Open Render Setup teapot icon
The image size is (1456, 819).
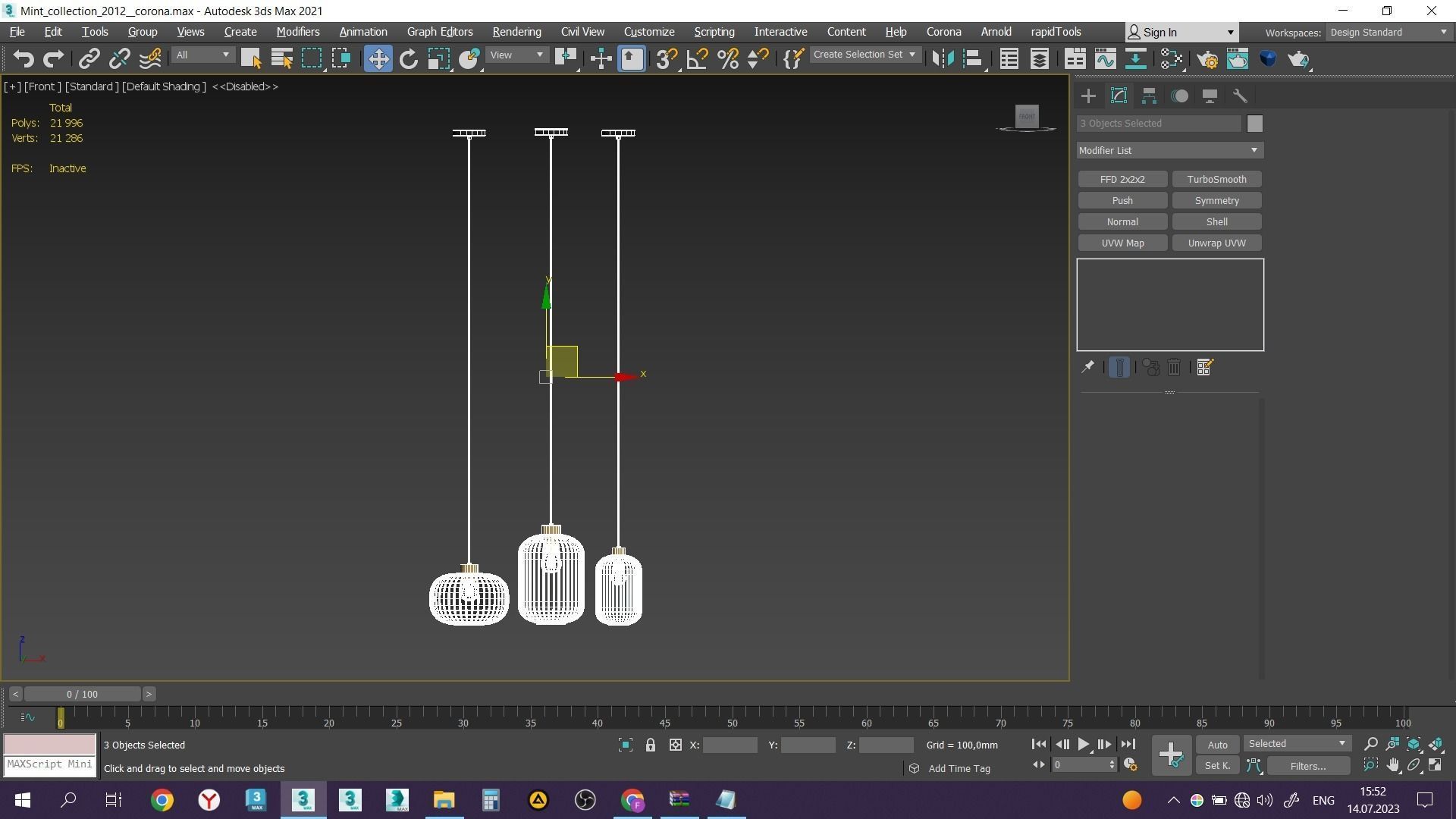tap(1208, 59)
